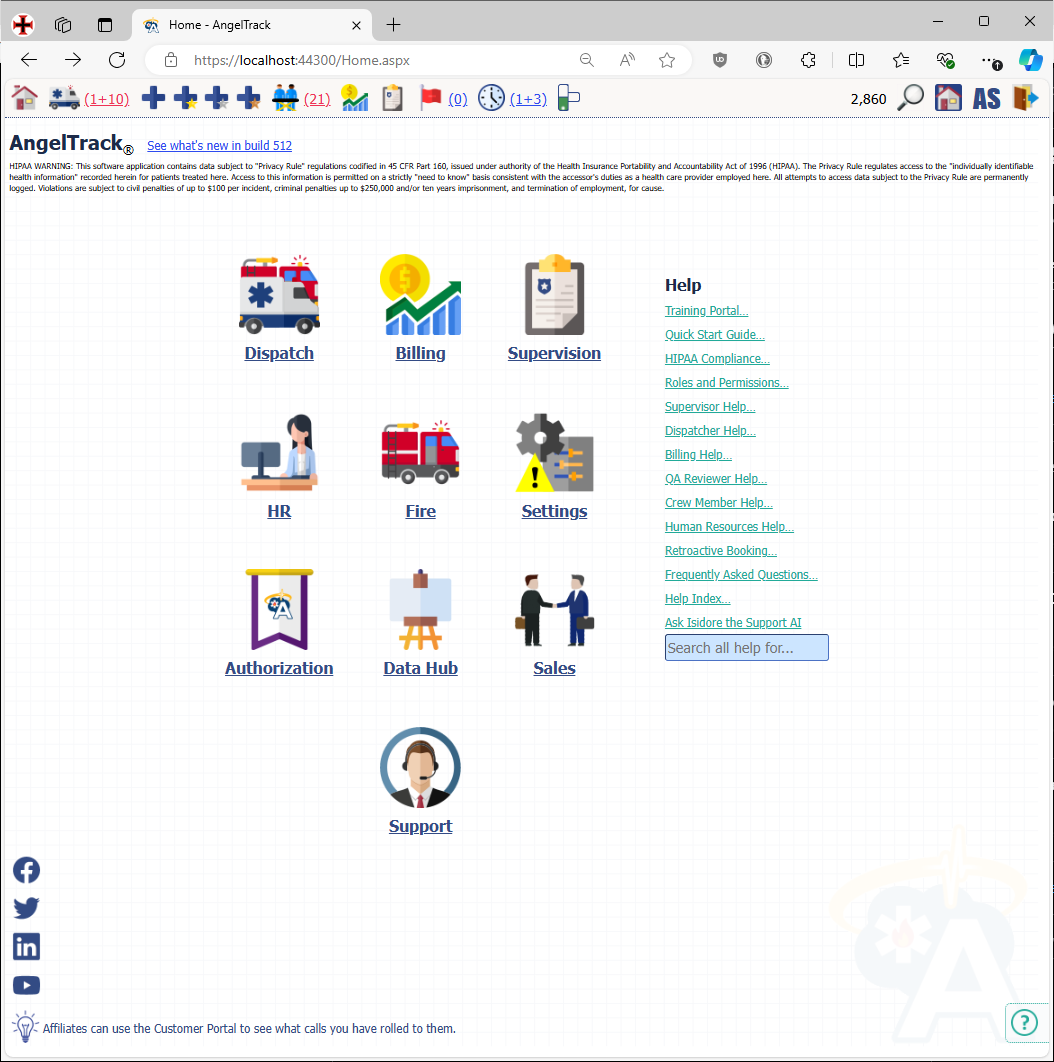Open the Supervision clipboard icon
1054x1062 pixels.
pyautogui.click(x=554, y=295)
